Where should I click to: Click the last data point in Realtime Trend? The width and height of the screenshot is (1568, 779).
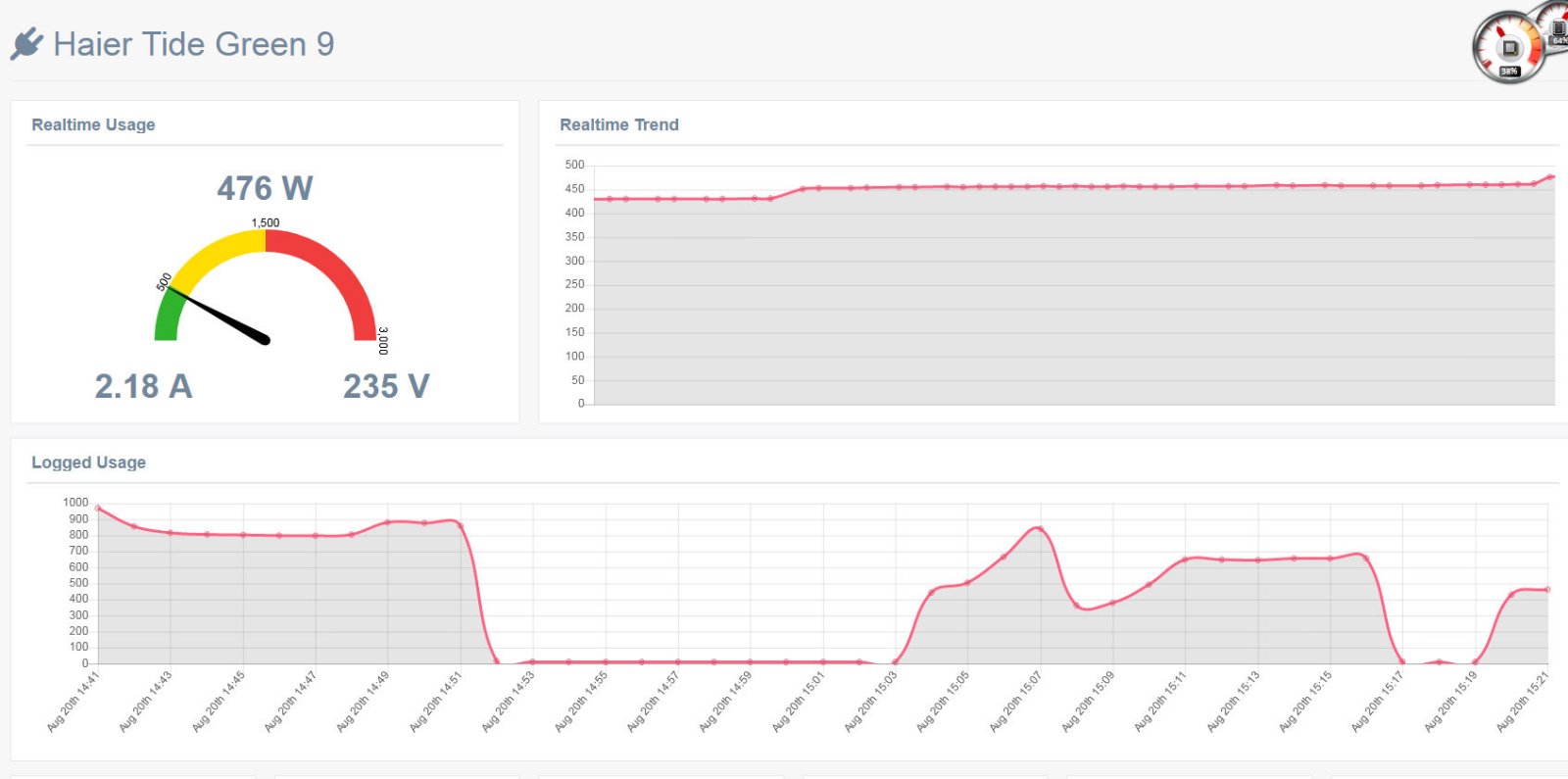(x=1551, y=176)
